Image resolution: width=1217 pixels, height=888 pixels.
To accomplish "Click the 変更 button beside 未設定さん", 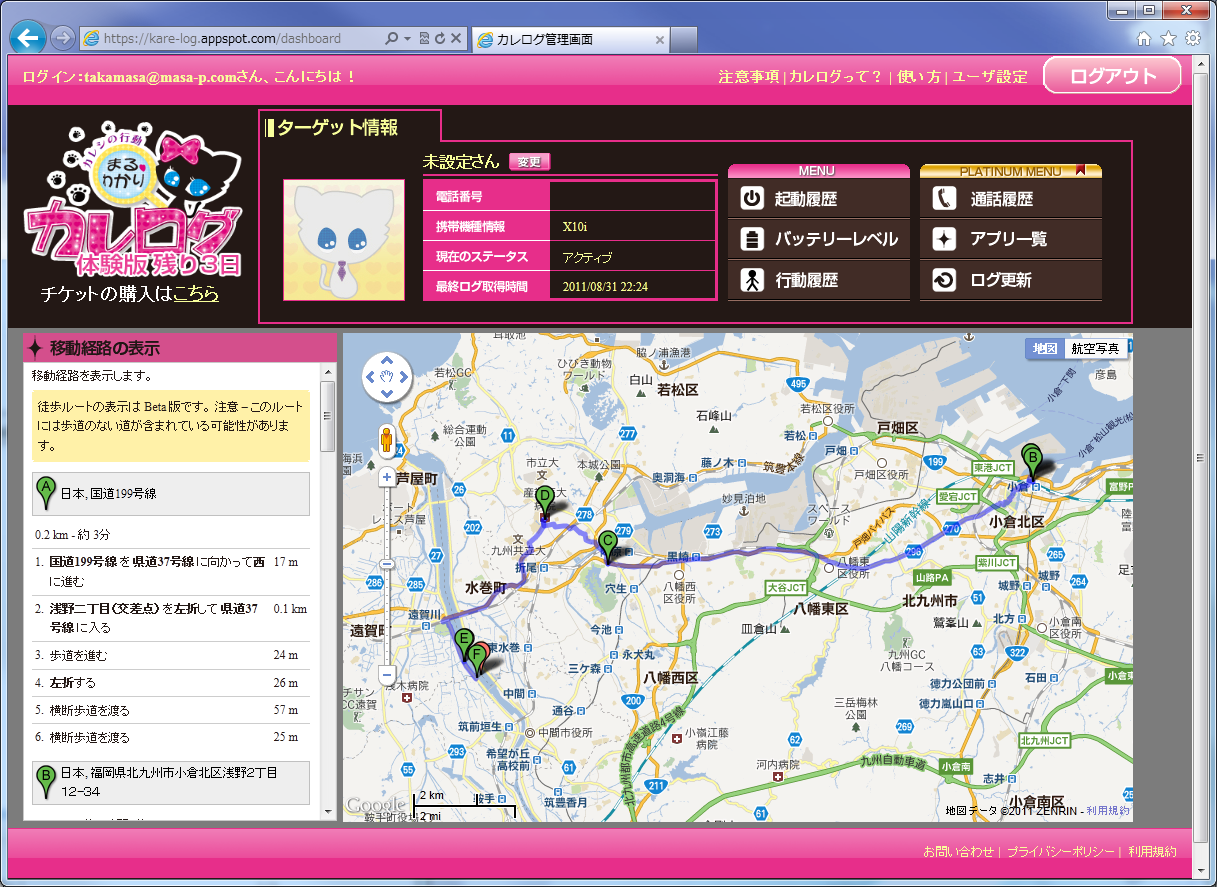I will click(529, 162).
